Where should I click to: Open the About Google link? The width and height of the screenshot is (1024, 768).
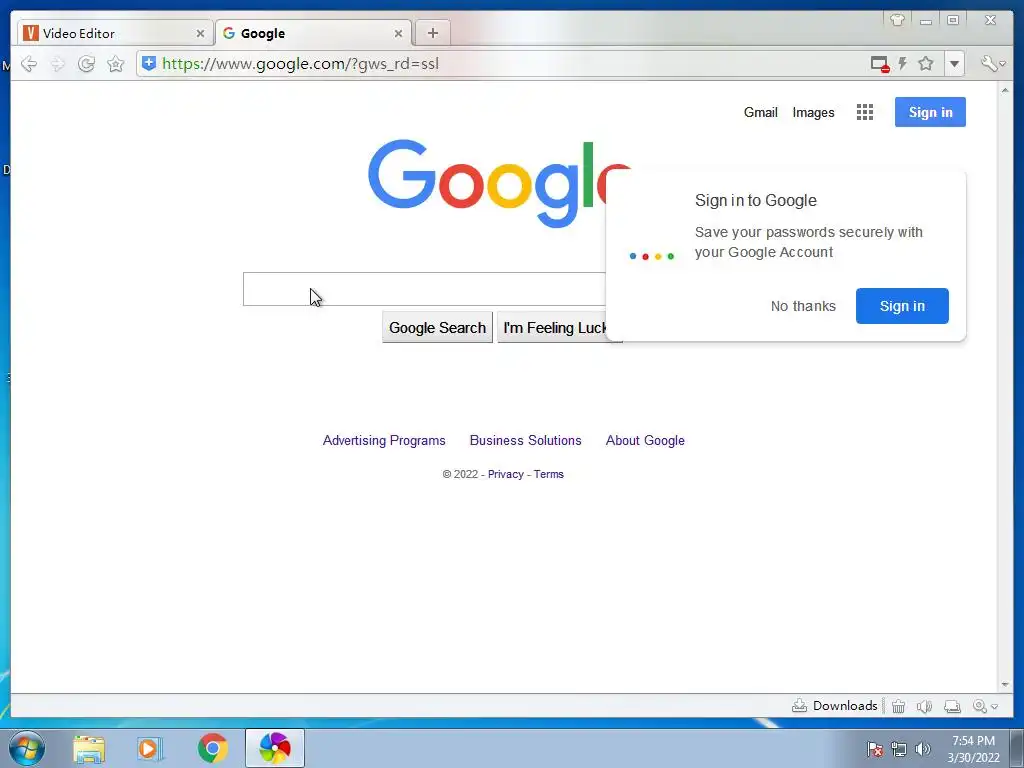tap(645, 440)
